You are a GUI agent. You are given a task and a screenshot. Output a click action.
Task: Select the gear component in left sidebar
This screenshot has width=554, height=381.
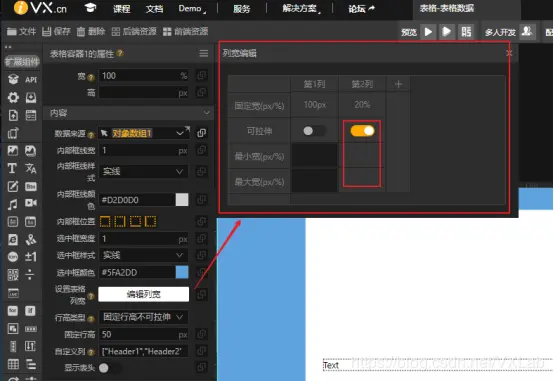point(13,97)
